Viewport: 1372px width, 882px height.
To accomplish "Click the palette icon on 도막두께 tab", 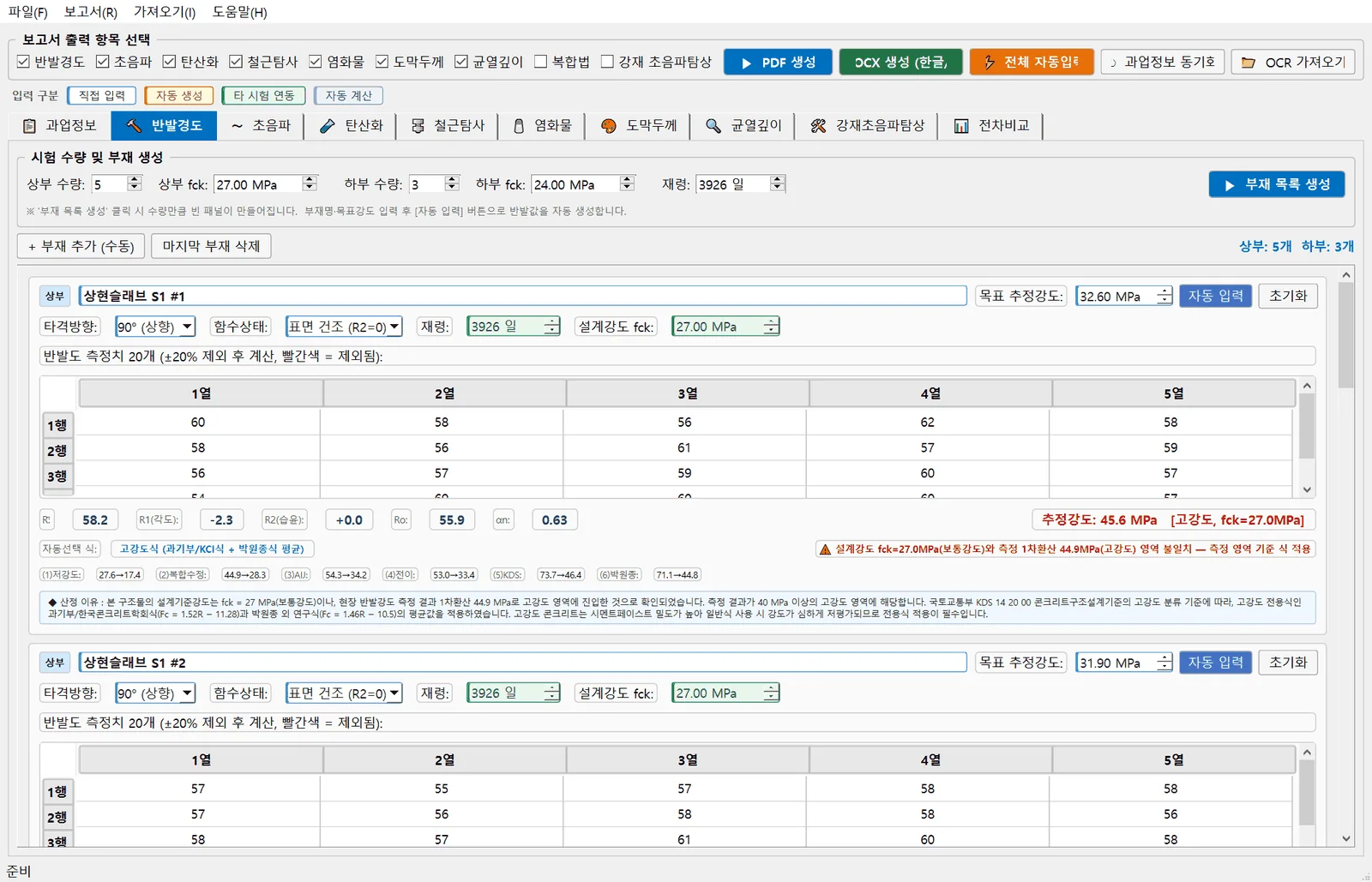I will [609, 126].
